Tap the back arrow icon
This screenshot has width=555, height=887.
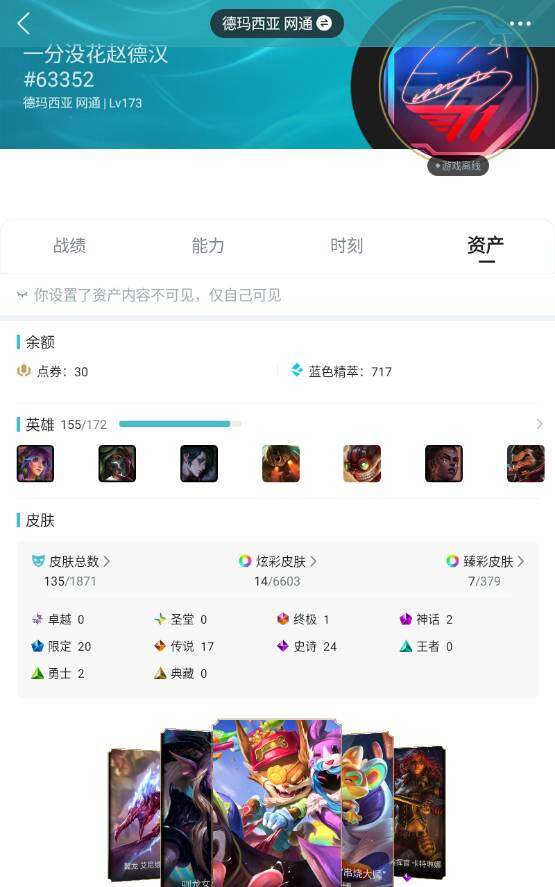[x=24, y=24]
